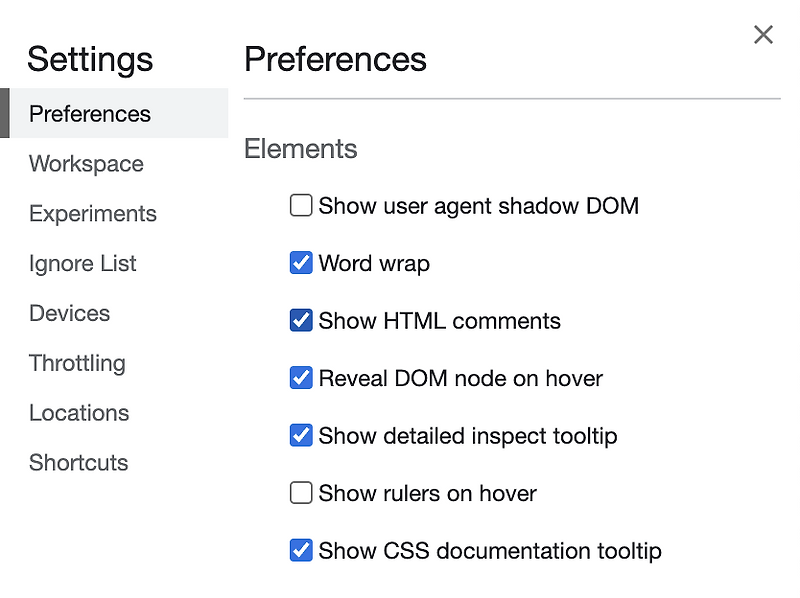Switch to the Locations tab
Viewport: 800px width, 598px height.
(79, 413)
